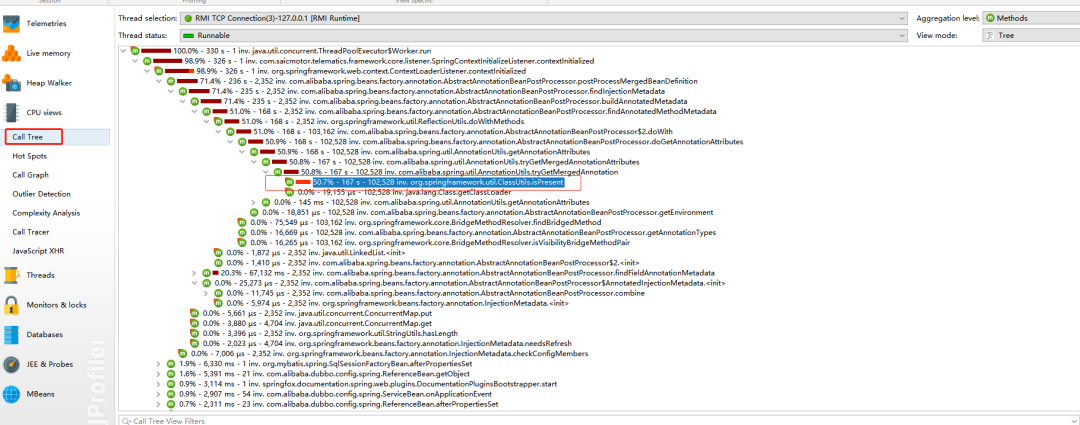
Task: Open the Databases section icon
Action: pyautogui.click(x=12, y=334)
